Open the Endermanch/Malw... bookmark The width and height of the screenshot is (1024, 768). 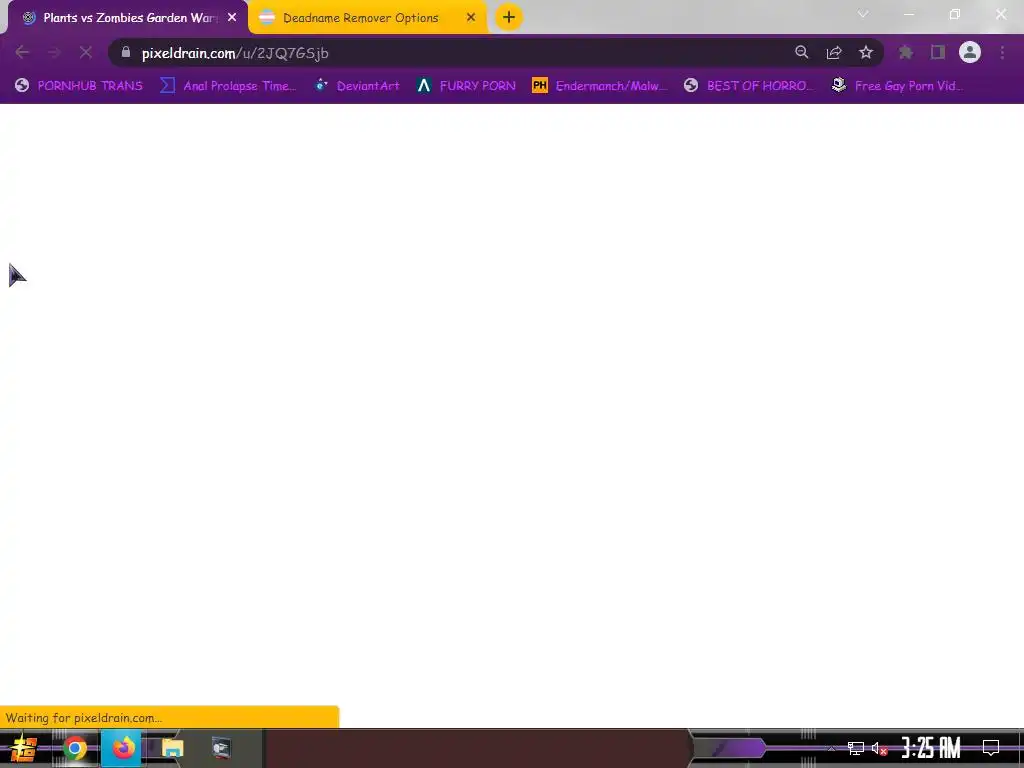[600, 86]
